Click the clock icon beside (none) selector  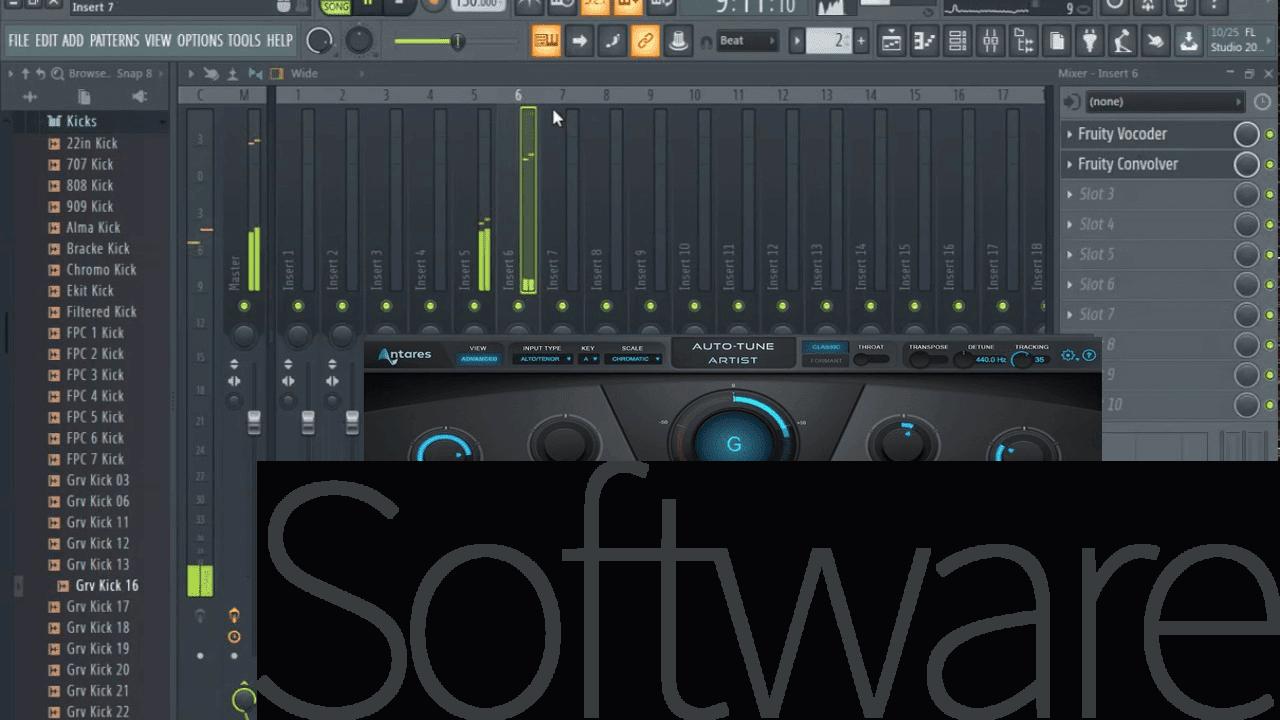(x=1262, y=102)
